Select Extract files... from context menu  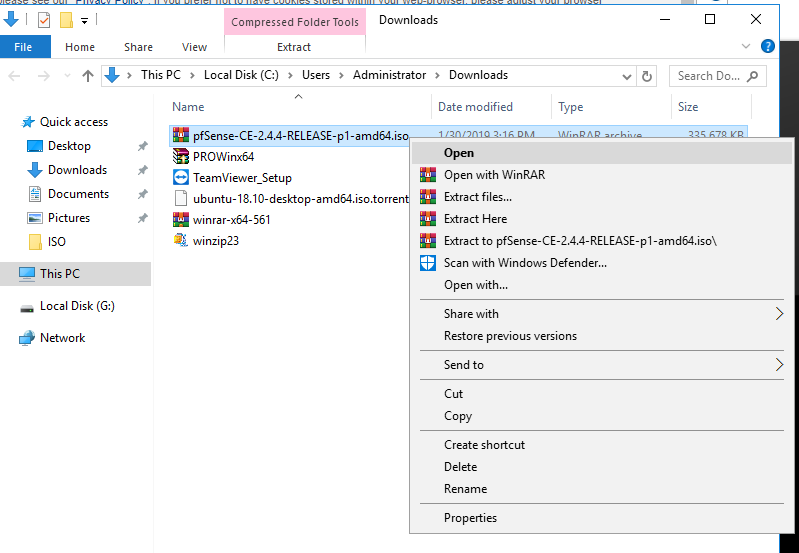[601, 197]
